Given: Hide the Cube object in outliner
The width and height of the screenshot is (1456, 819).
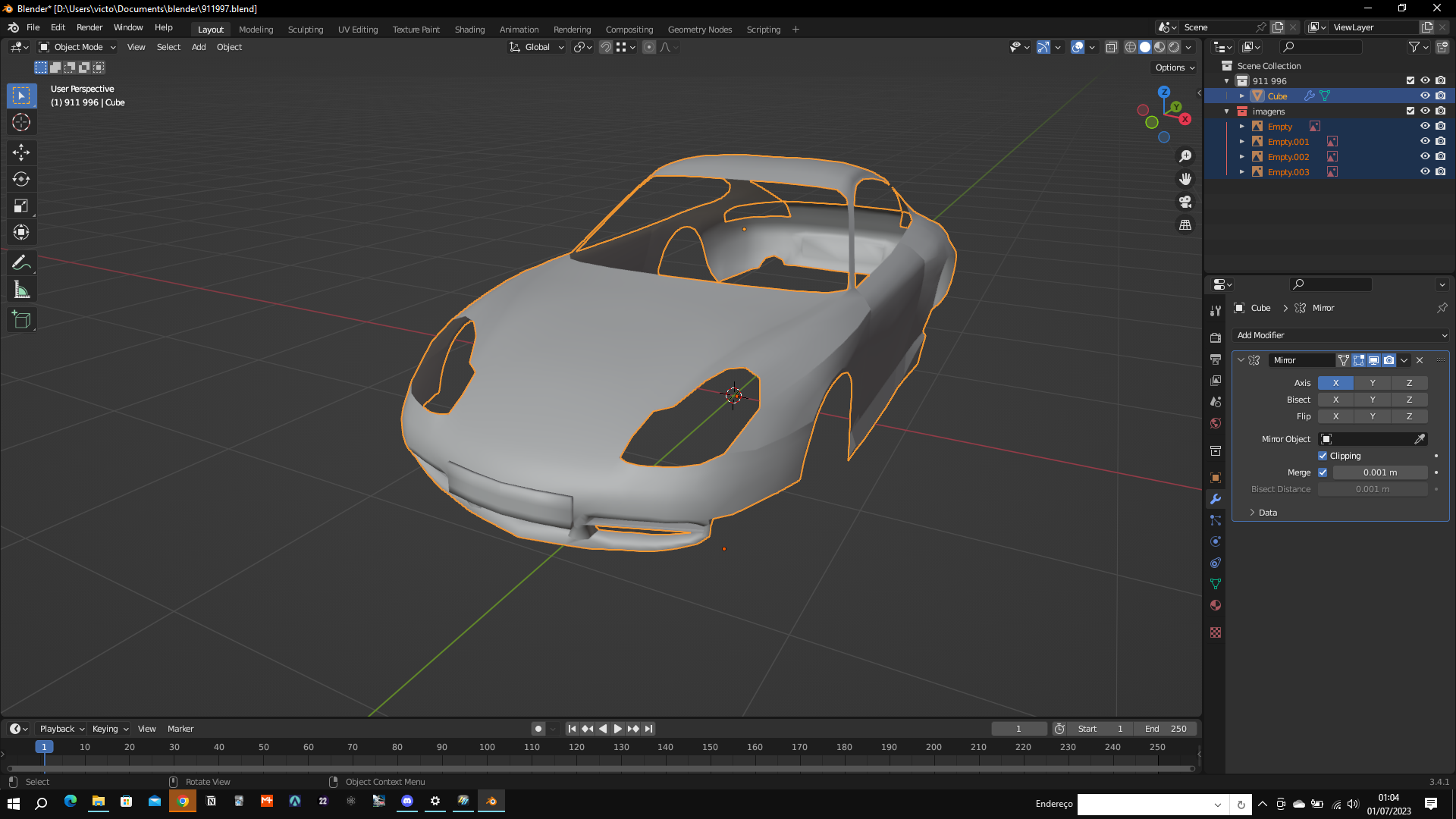Looking at the screenshot, I should tap(1425, 96).
